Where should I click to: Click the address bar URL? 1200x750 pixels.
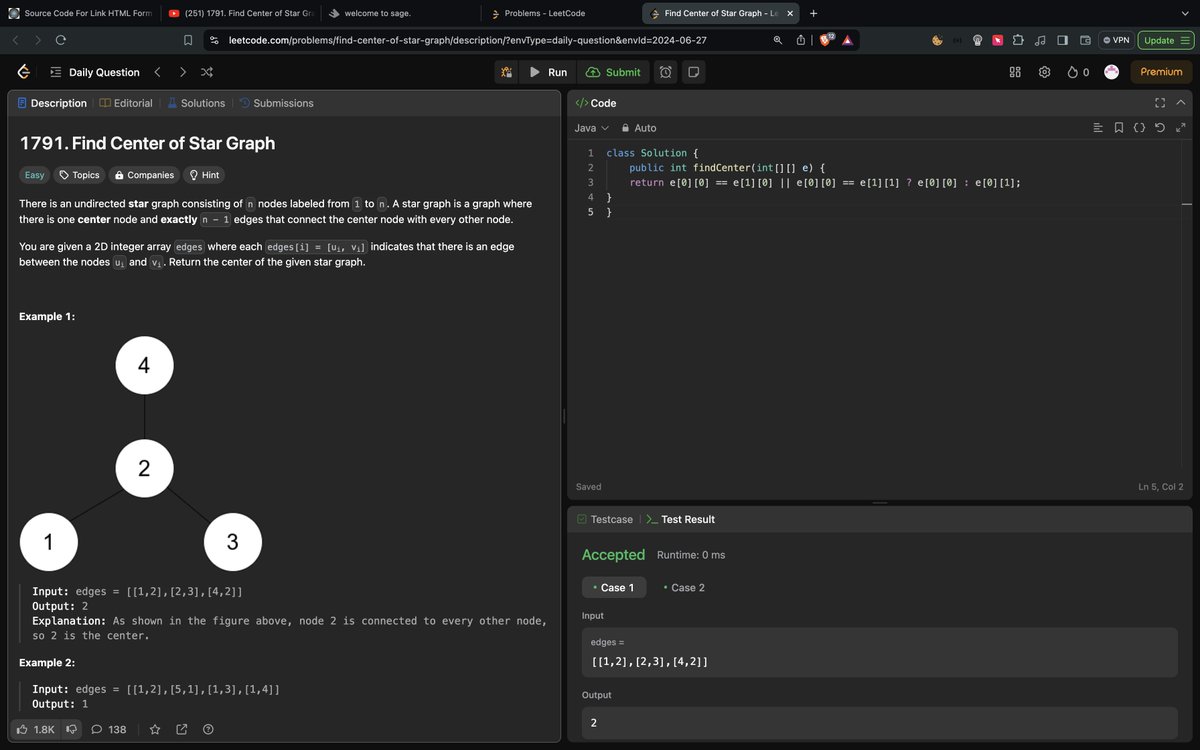[x=468, y=40]
